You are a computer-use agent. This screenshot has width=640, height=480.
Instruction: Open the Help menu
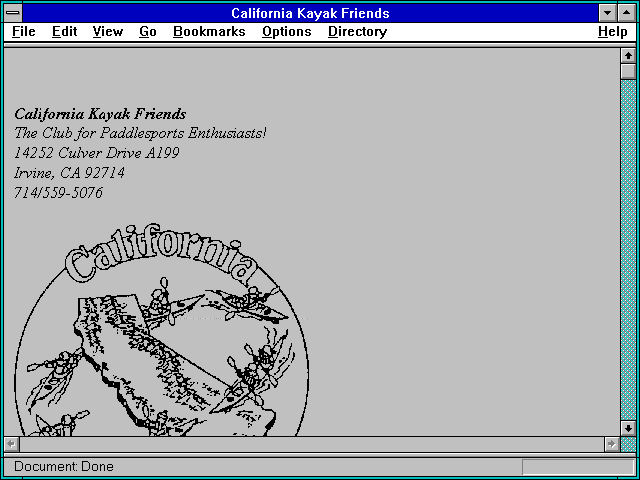click(613, 32)
